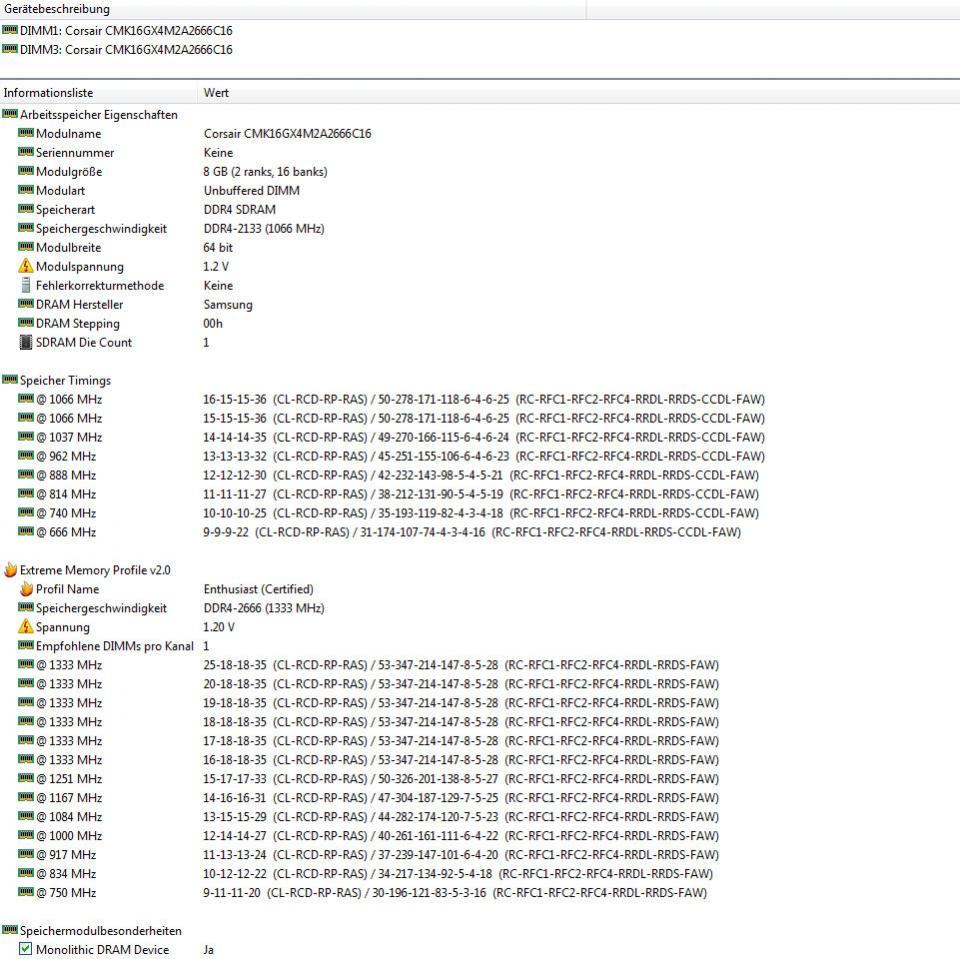Image resolution: width=960 pixels, height=959 pixels.
Task: Click the Informationsliste column header
Action: [99, 92]
